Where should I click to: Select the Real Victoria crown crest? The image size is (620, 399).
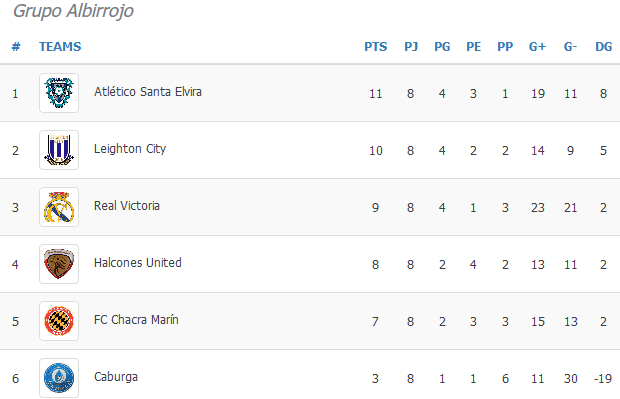(59, 207)
